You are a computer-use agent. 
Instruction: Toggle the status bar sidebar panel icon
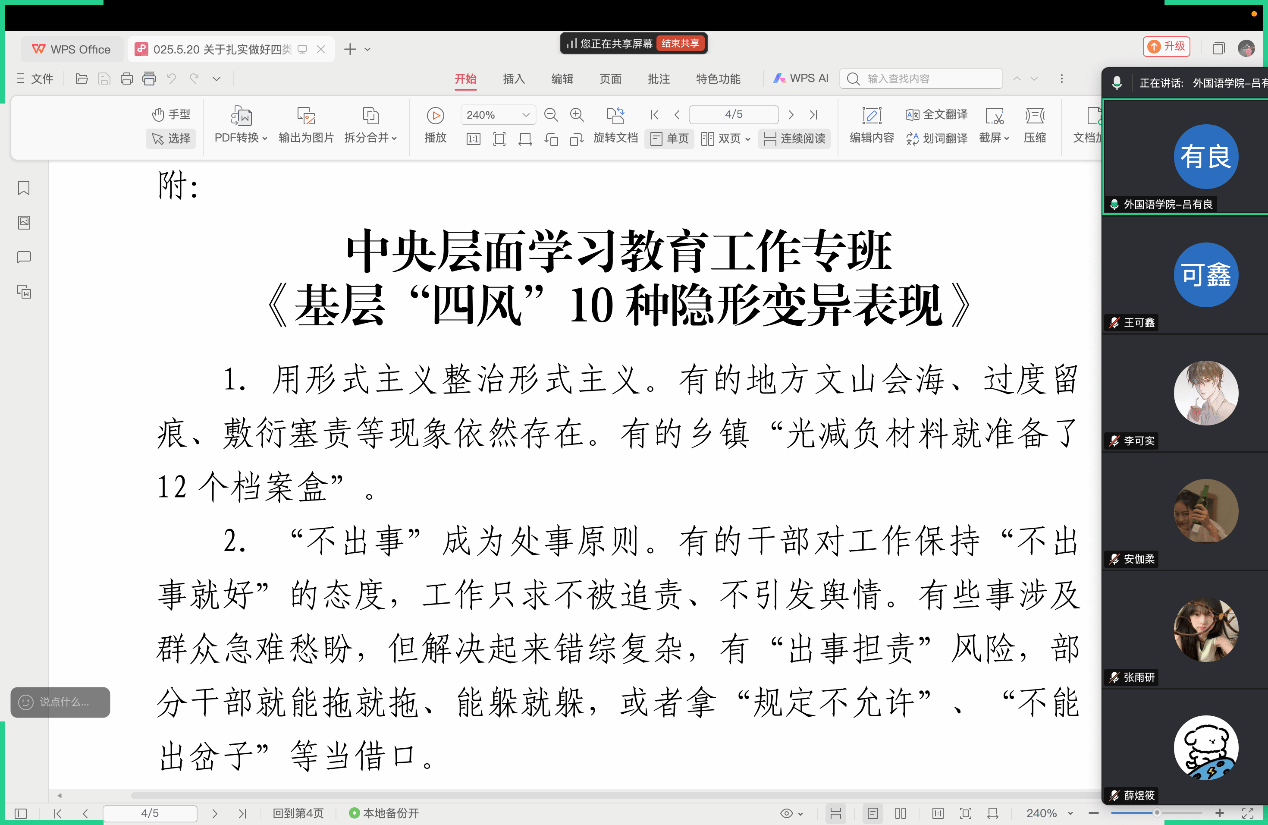20,813
